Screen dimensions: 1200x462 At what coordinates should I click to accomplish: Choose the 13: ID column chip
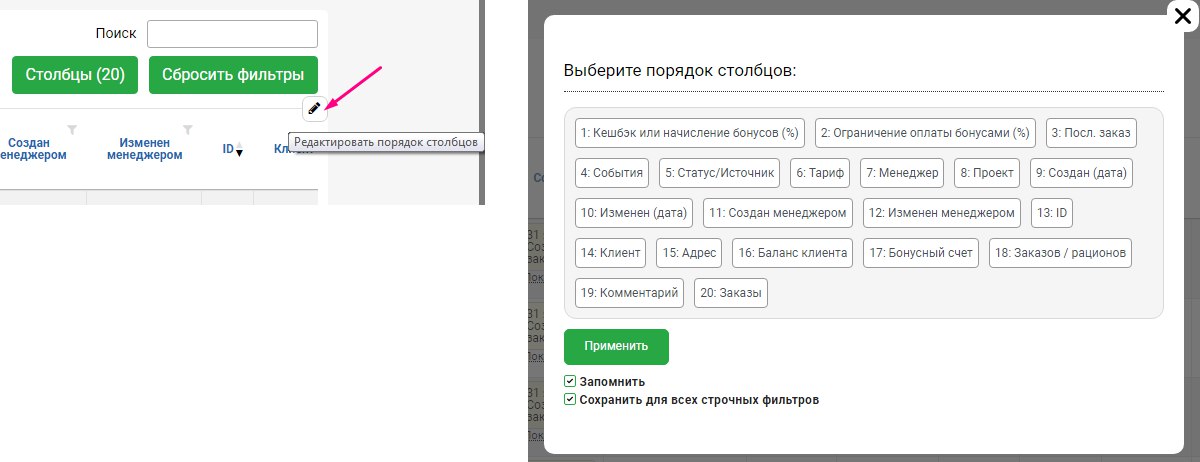[x=1052, y=213]
